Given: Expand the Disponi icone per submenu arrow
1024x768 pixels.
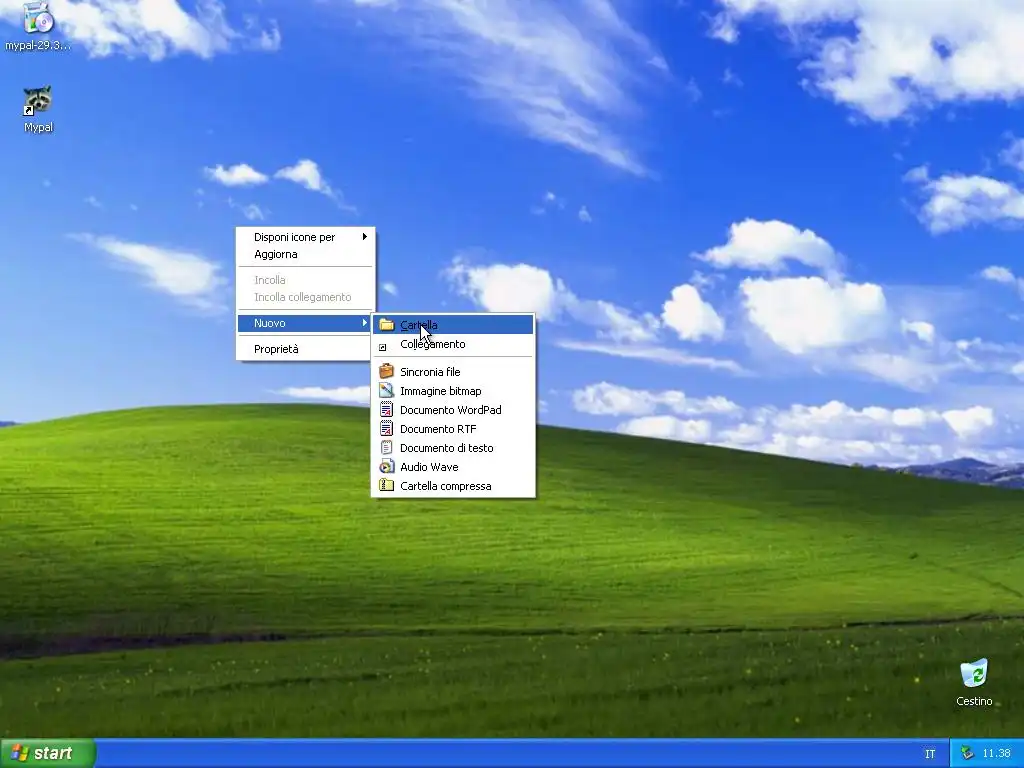Looking at the screenshot, I should coord(365,236).
